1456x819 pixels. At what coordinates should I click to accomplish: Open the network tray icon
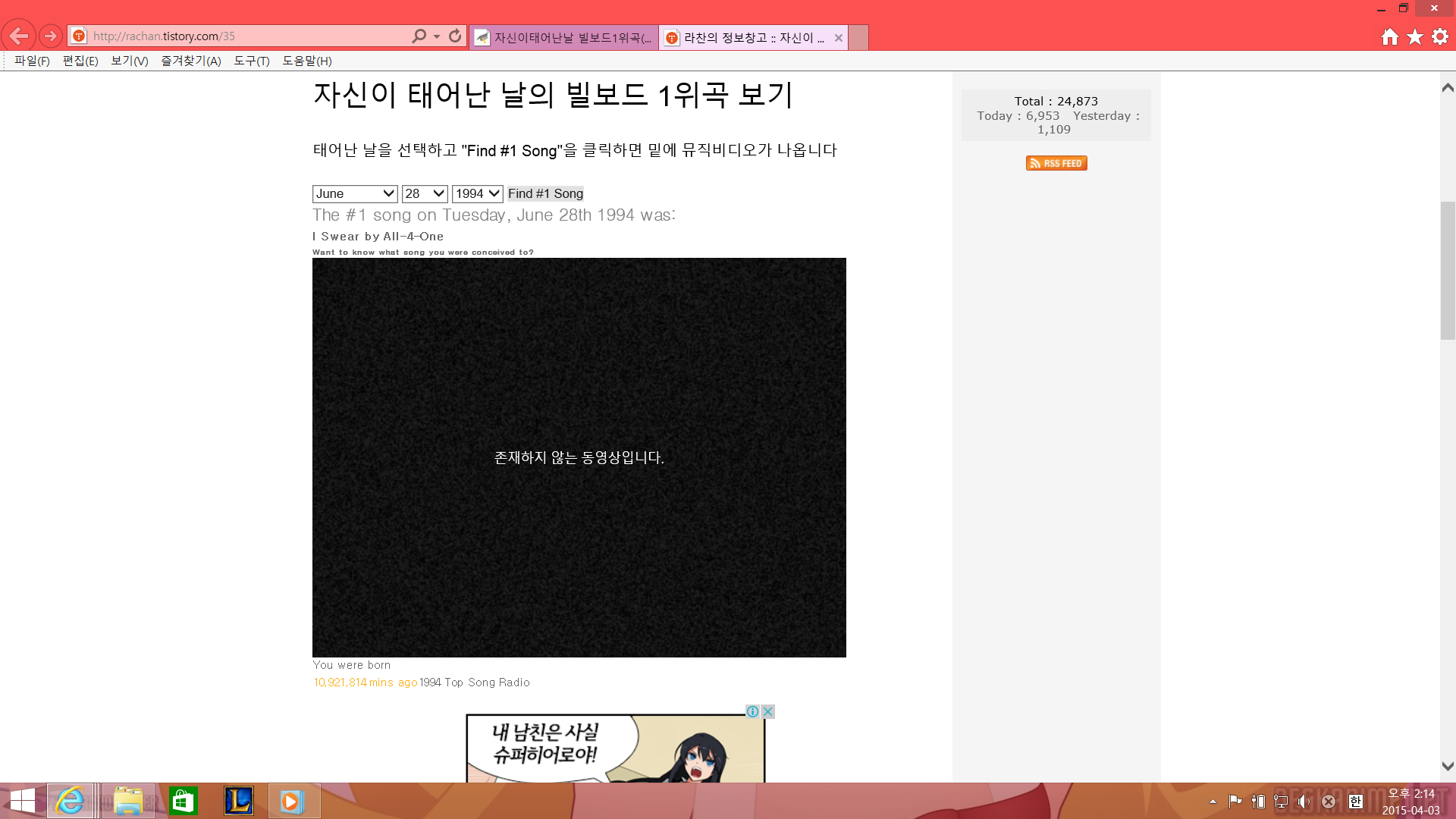[1282, 801]
